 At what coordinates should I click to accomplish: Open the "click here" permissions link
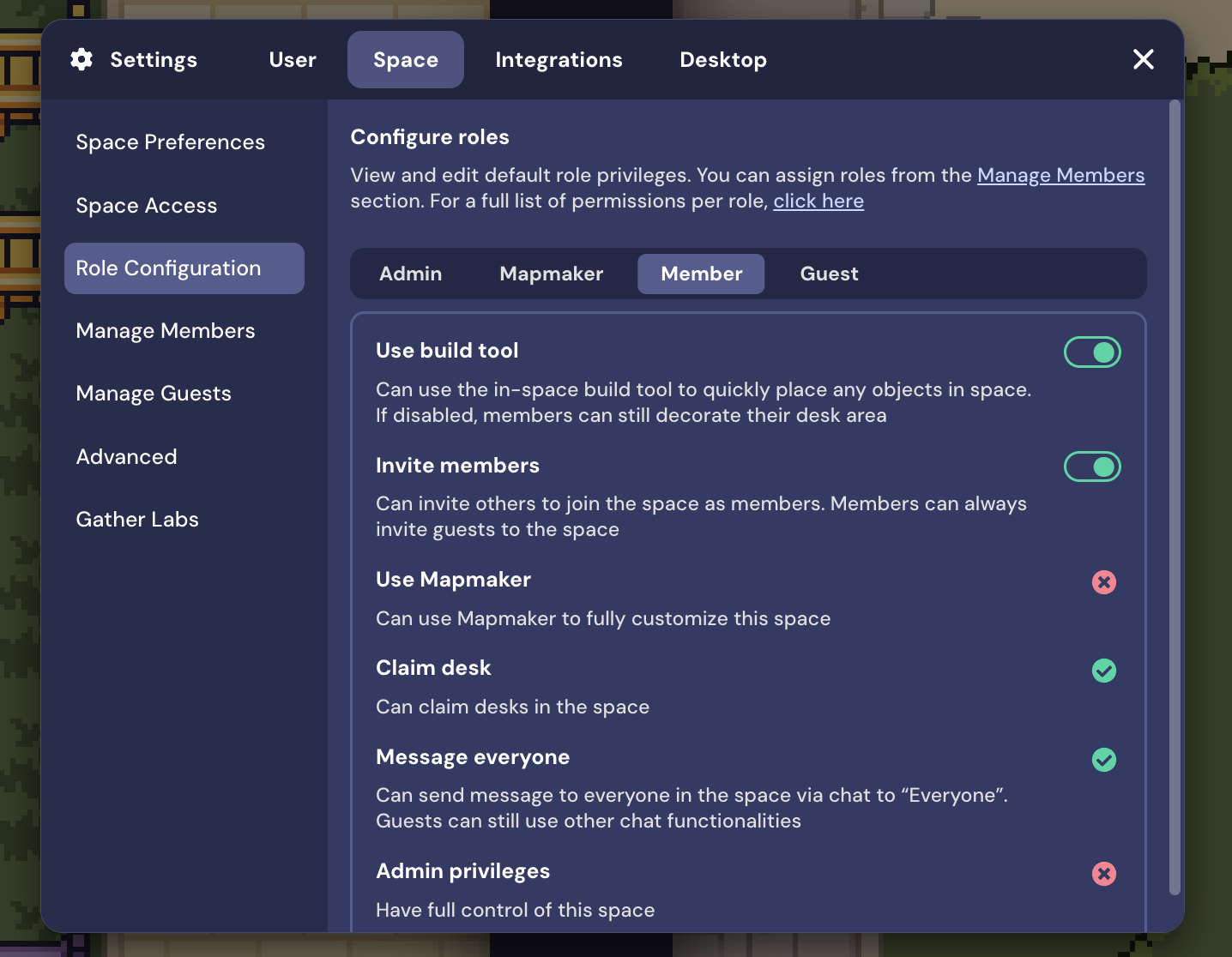pos(818,202)
